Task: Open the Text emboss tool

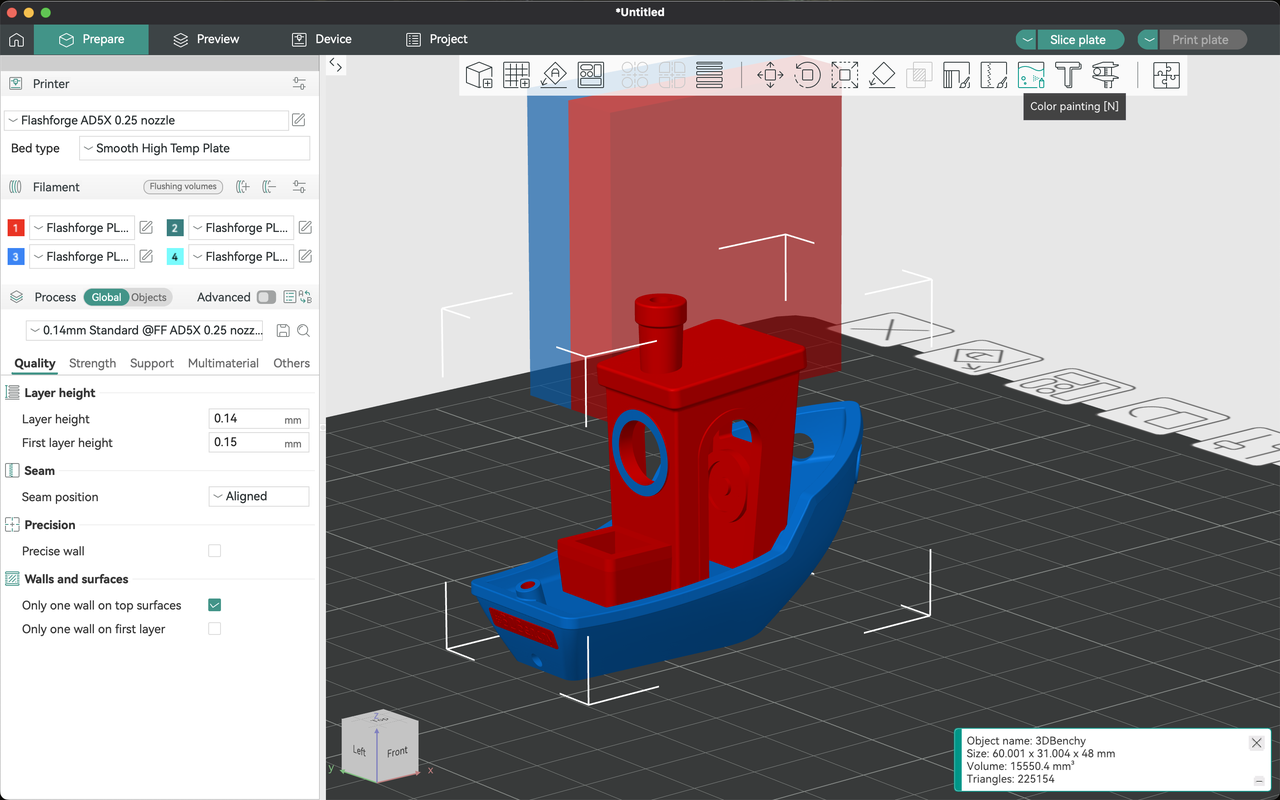Action: (x=1068, y=75)
